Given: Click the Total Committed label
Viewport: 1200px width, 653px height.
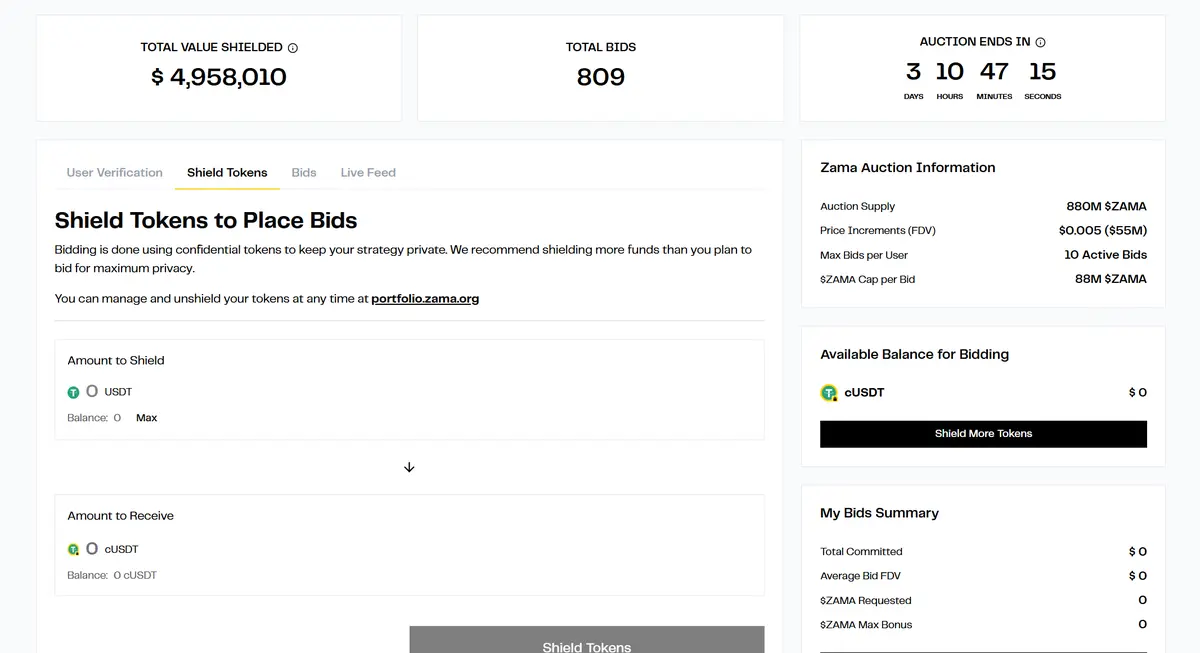Looking at the screenshot, I should (861, 552).
